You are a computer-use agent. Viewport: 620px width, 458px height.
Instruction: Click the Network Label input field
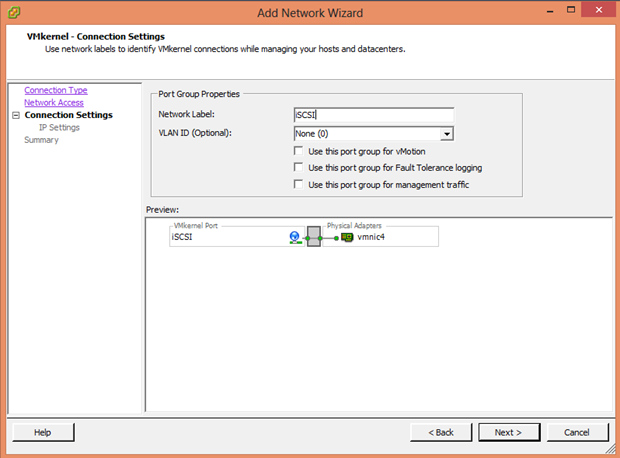pyautogui.click(x=374, y=115)
